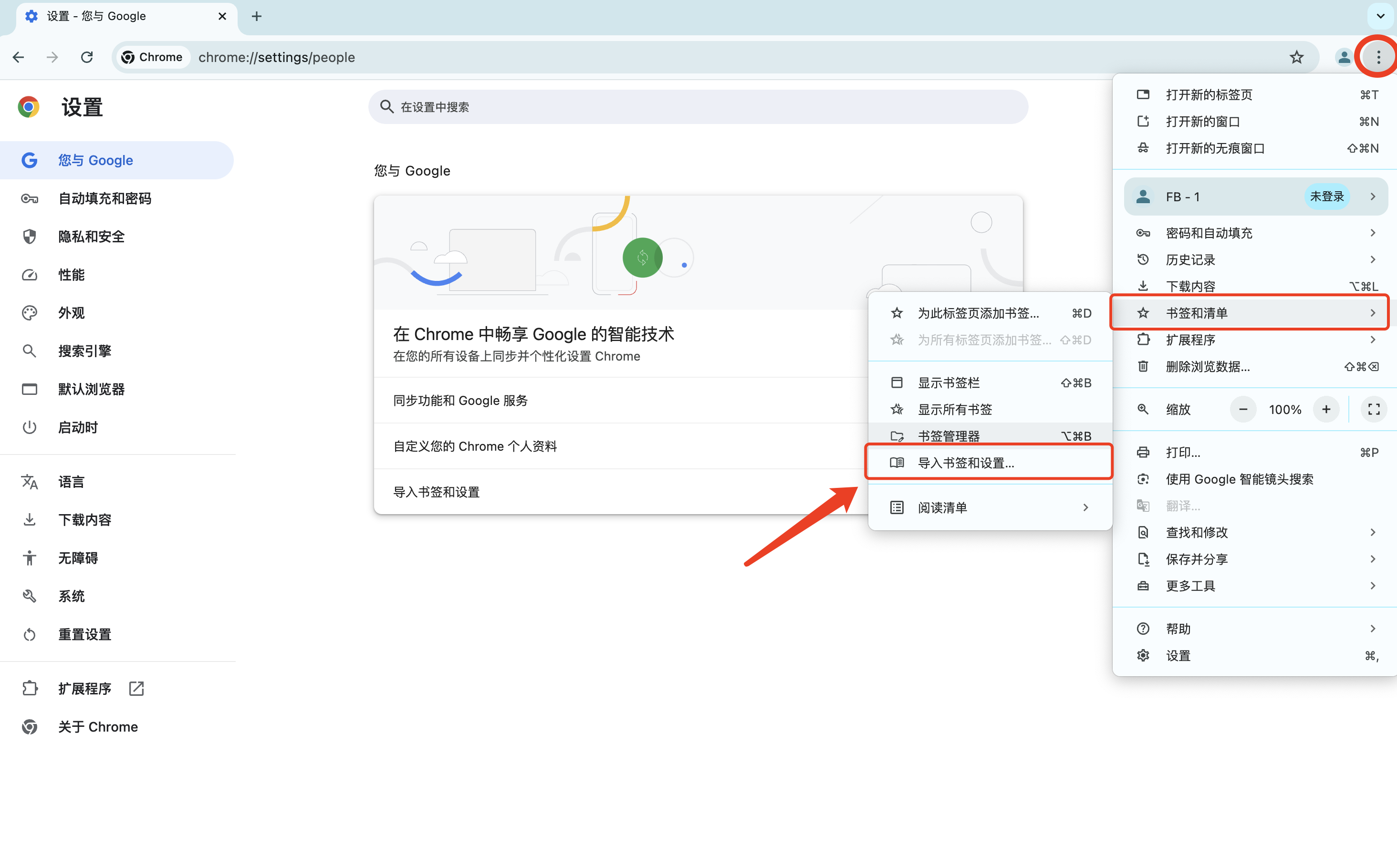The image size is (1397, 868).
Task: Click the back navigation arrow
Action: point(19,57)
